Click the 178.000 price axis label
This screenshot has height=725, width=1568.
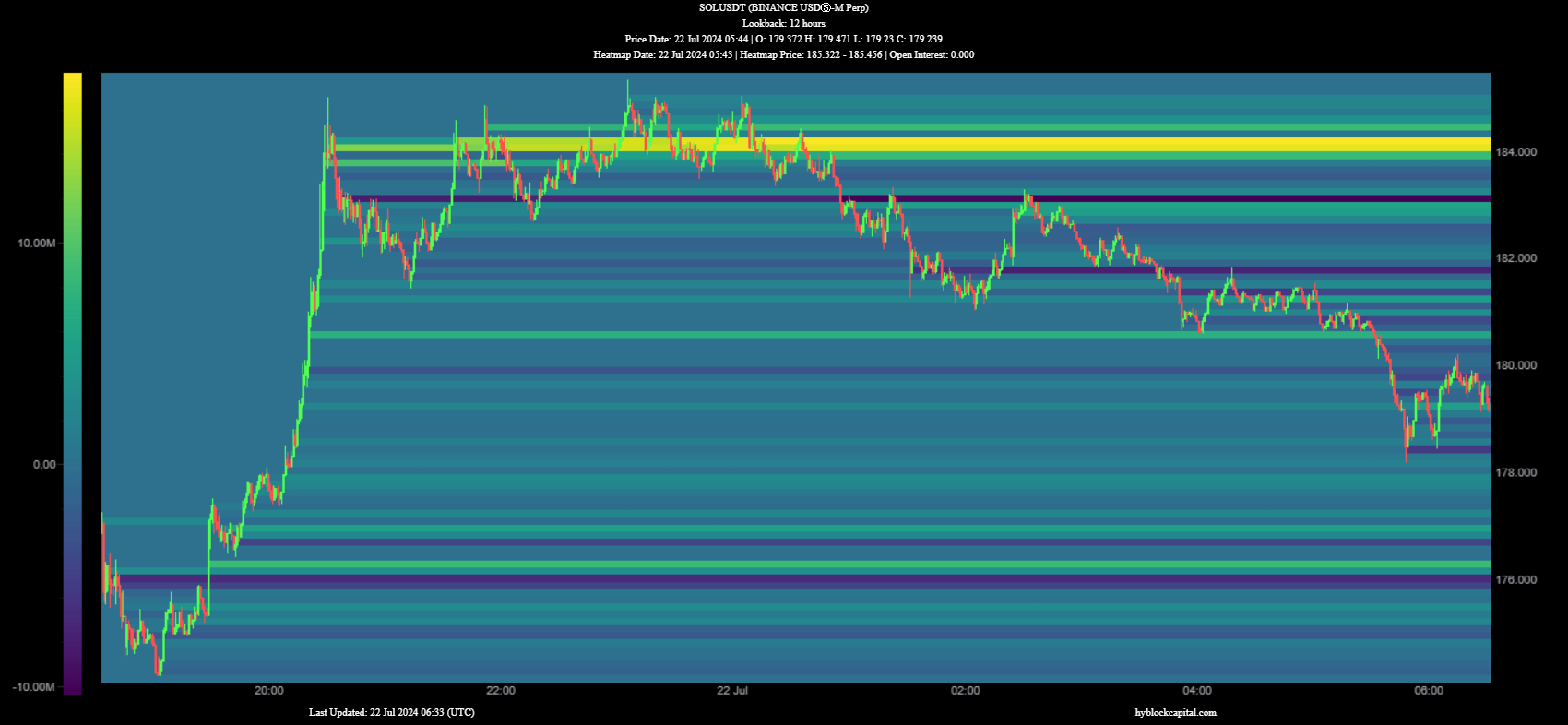click(1516, 472)
